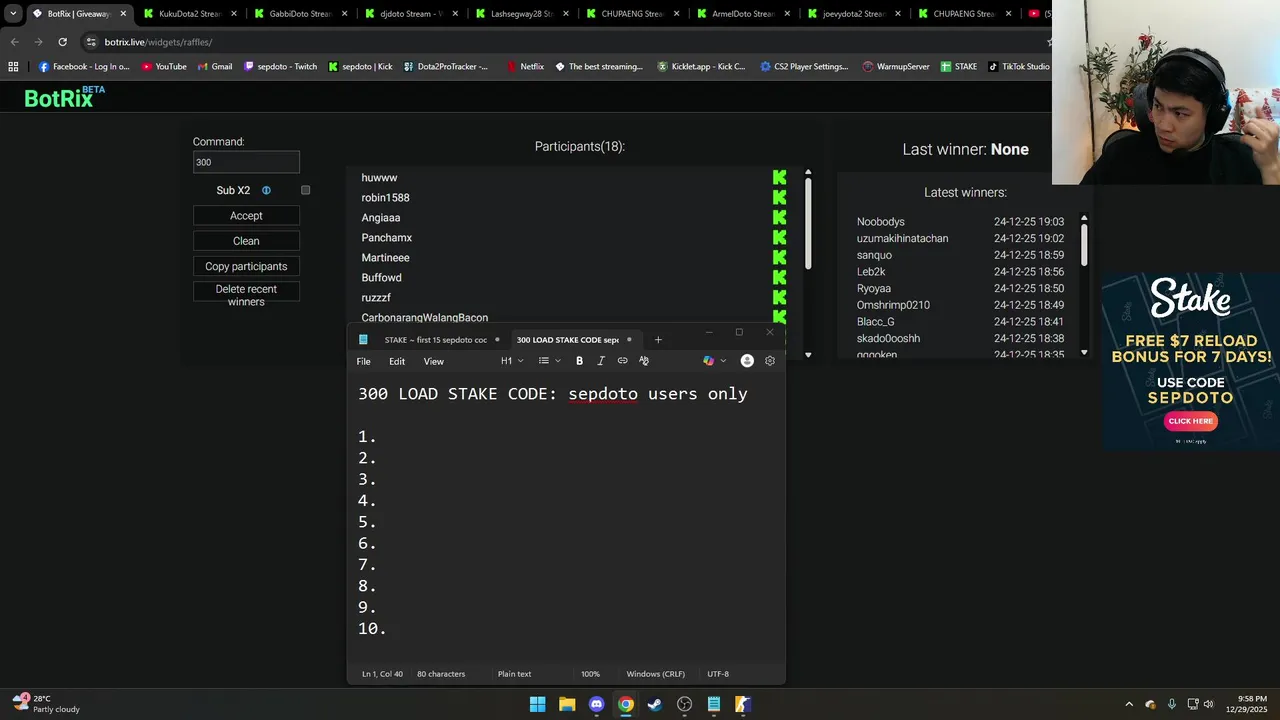Select participant robin1588
The width and height of the screenshot is (1280, 720).
[x=385, y=198]
